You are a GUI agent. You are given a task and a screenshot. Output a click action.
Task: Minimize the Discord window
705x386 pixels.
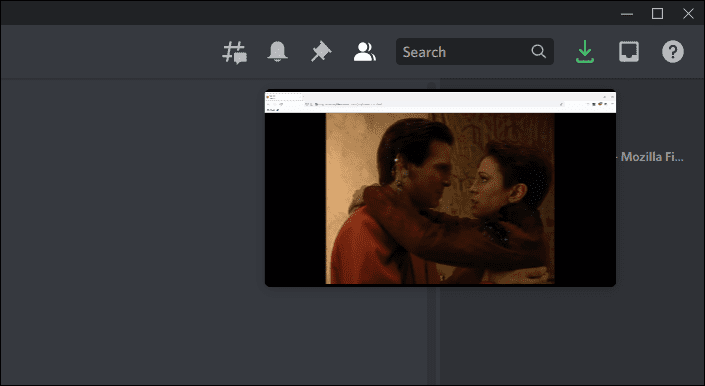click(x=627, y=14)
